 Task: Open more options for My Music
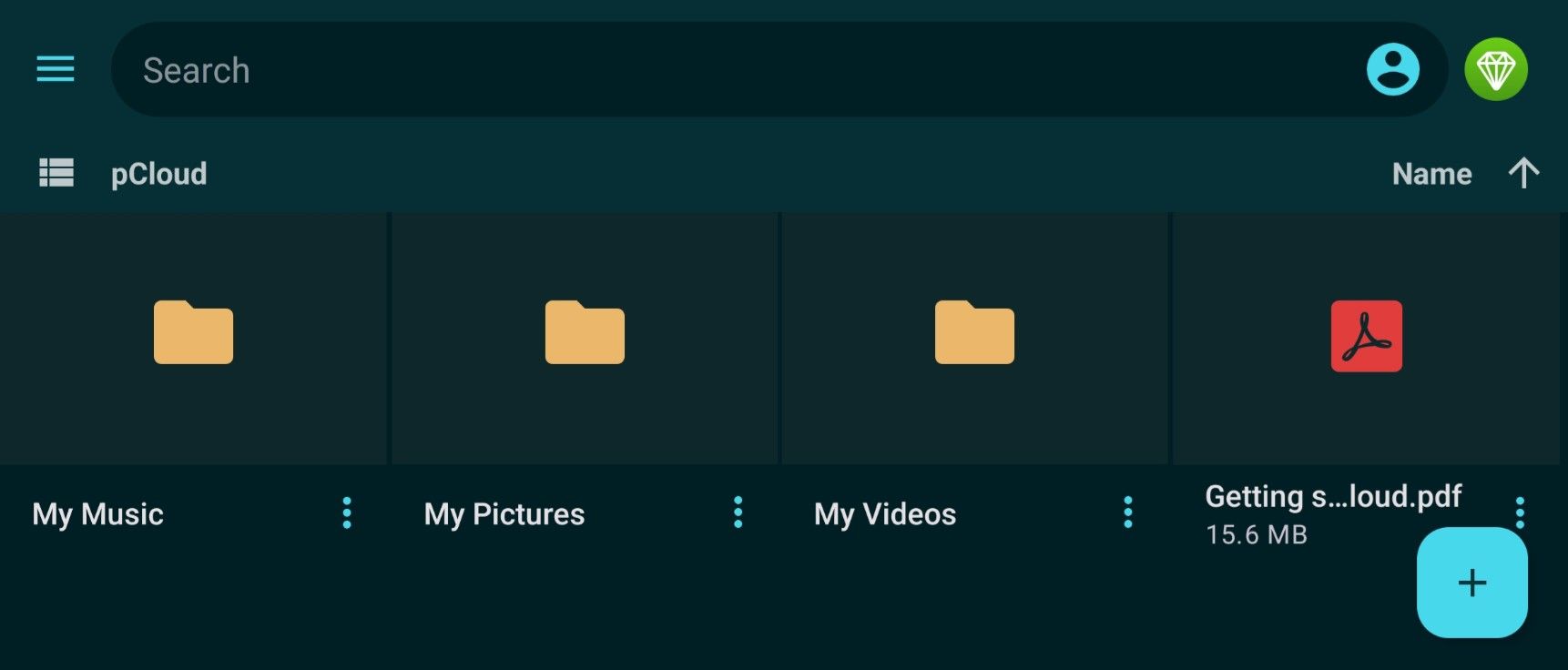point(347,513)
